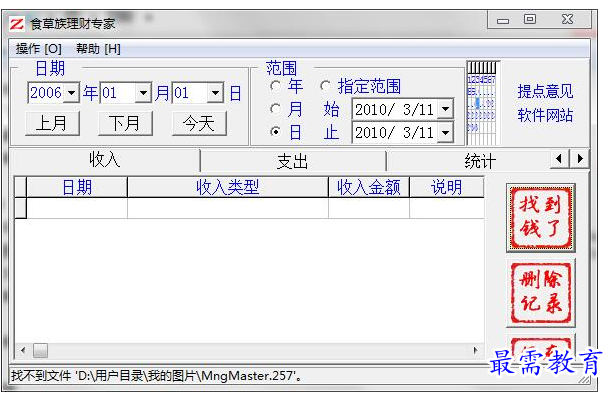Select the 指定范围 radio button
The height and width of the screenshot is (394, 611).
tap(325, 86)
